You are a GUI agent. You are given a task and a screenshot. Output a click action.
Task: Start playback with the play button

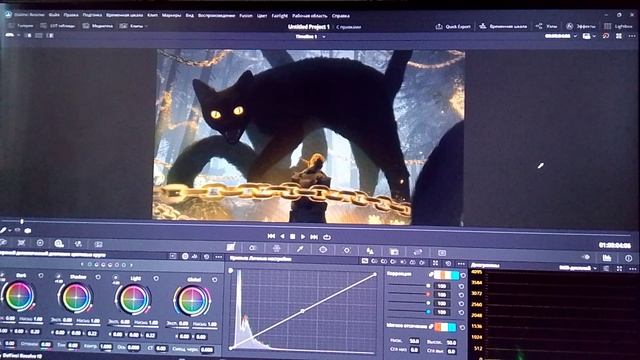pos(303,236)
